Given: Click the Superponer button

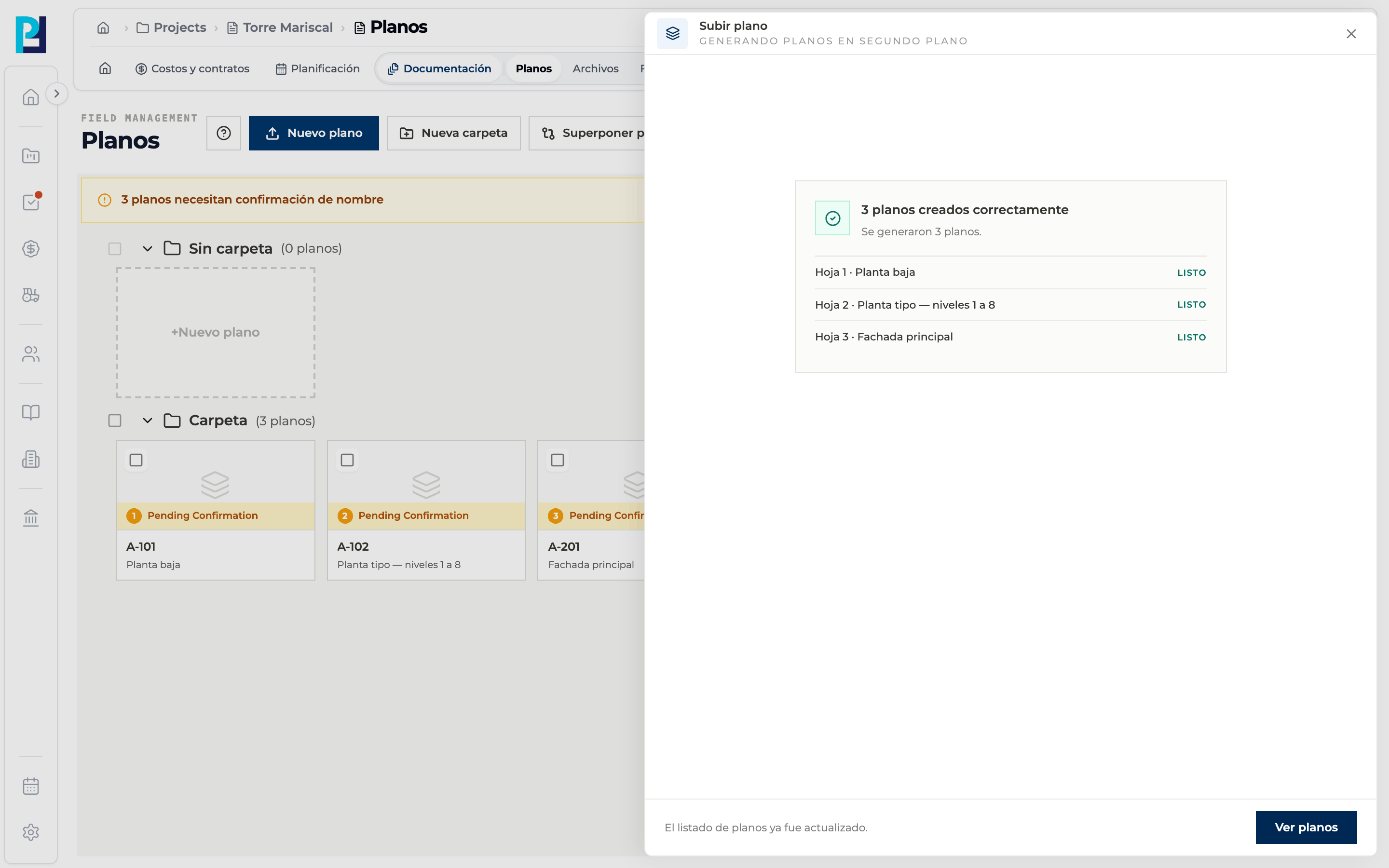Looking at the screenshot, I should coord(586,133).
